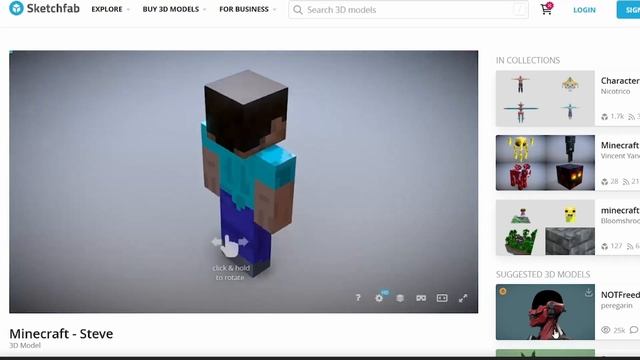Viewport: 640px width, 360px height.
Task: Open the viewer settings gear
Action: [379, 298]
